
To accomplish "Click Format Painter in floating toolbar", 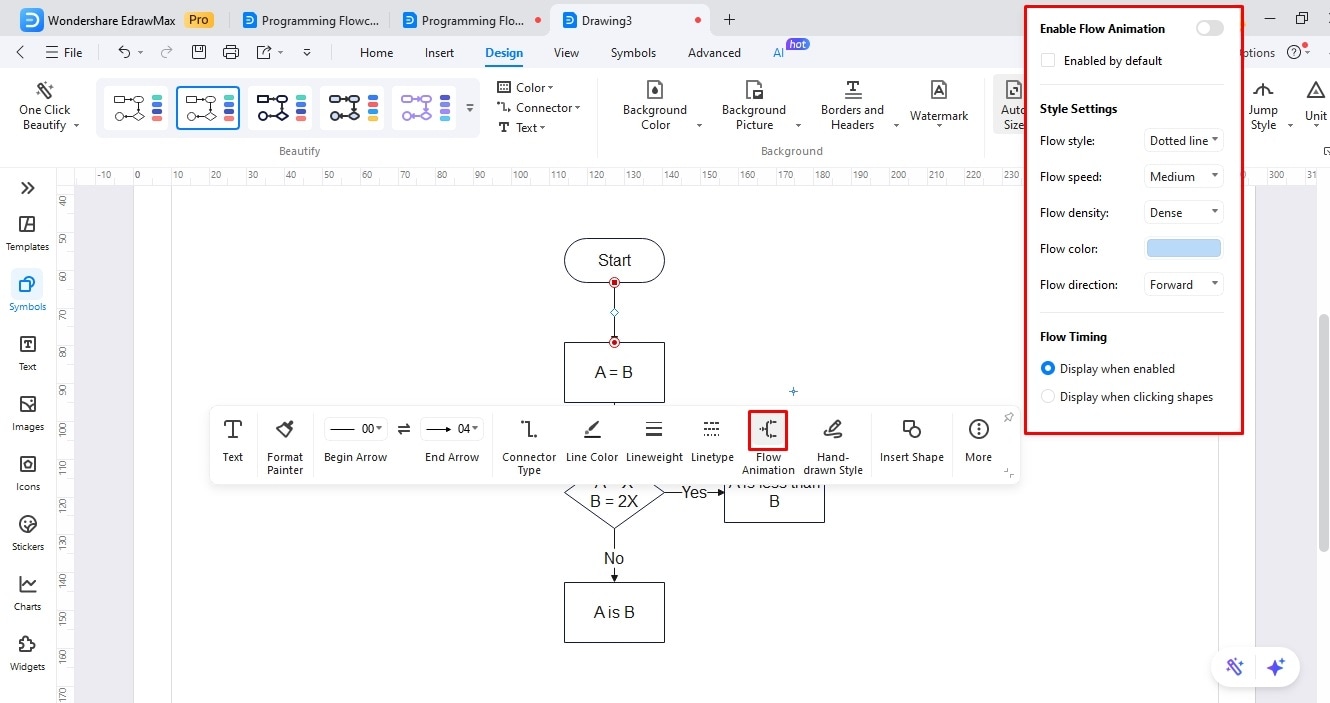I will point(285,446).
